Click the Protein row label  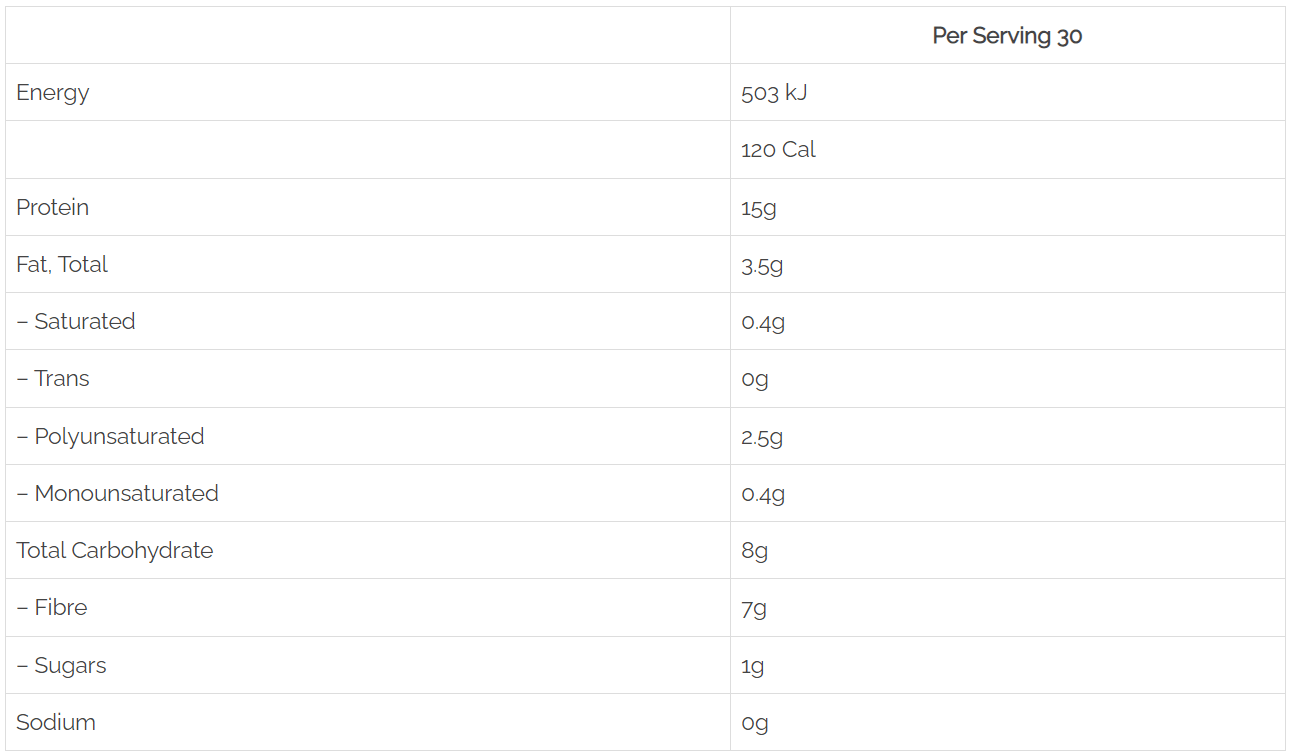tap(53, 207)
